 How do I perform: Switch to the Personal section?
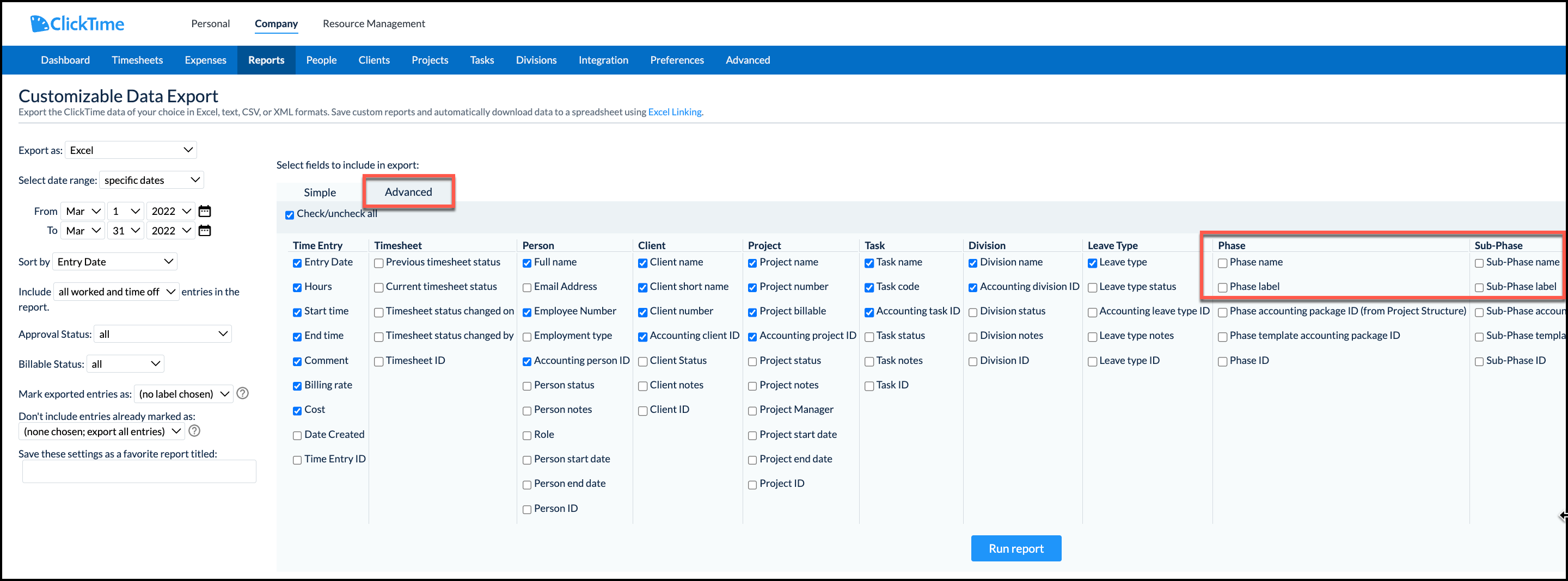tap(211, 24)
